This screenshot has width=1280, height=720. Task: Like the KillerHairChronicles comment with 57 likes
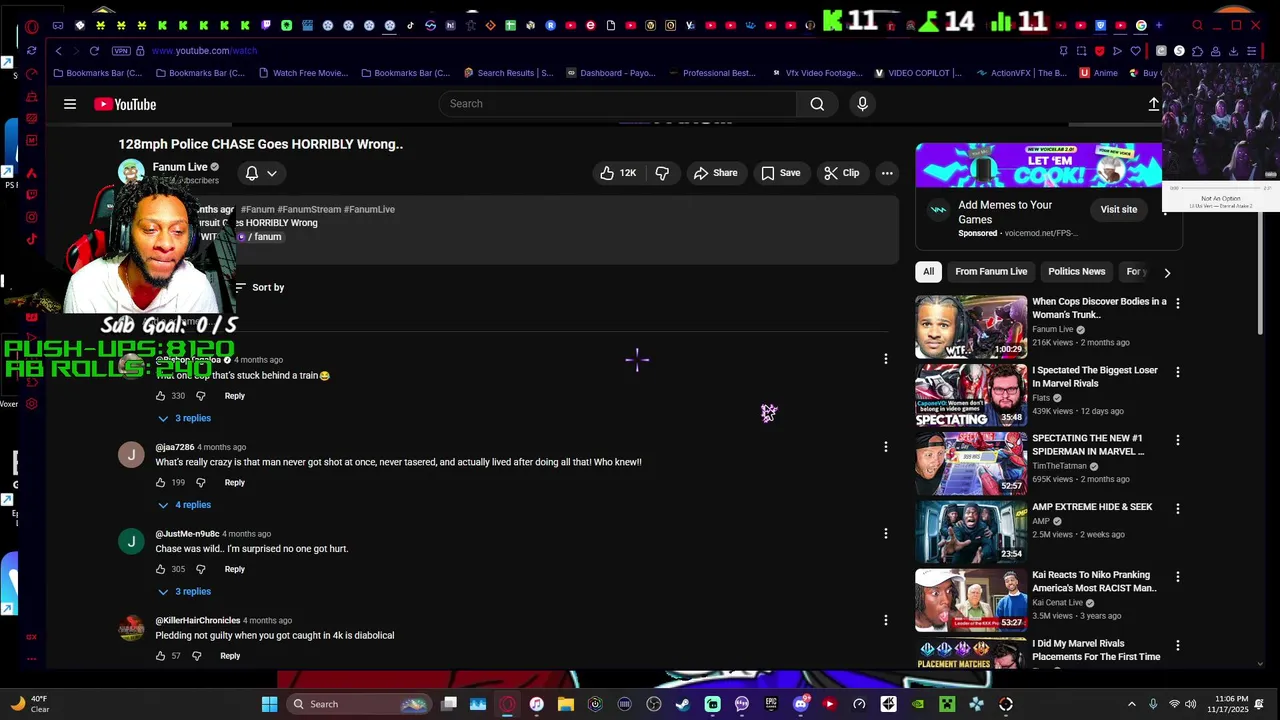[x=160, y=656]
